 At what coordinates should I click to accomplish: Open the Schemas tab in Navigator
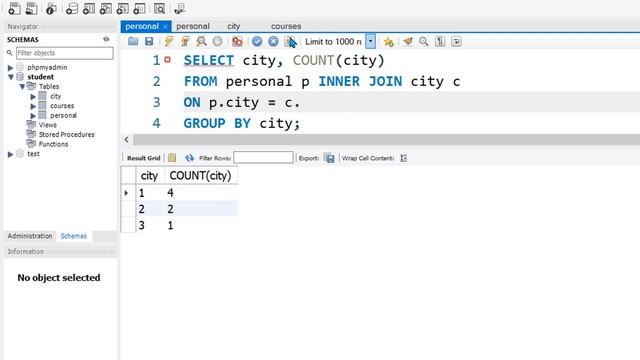click(73, 236)
